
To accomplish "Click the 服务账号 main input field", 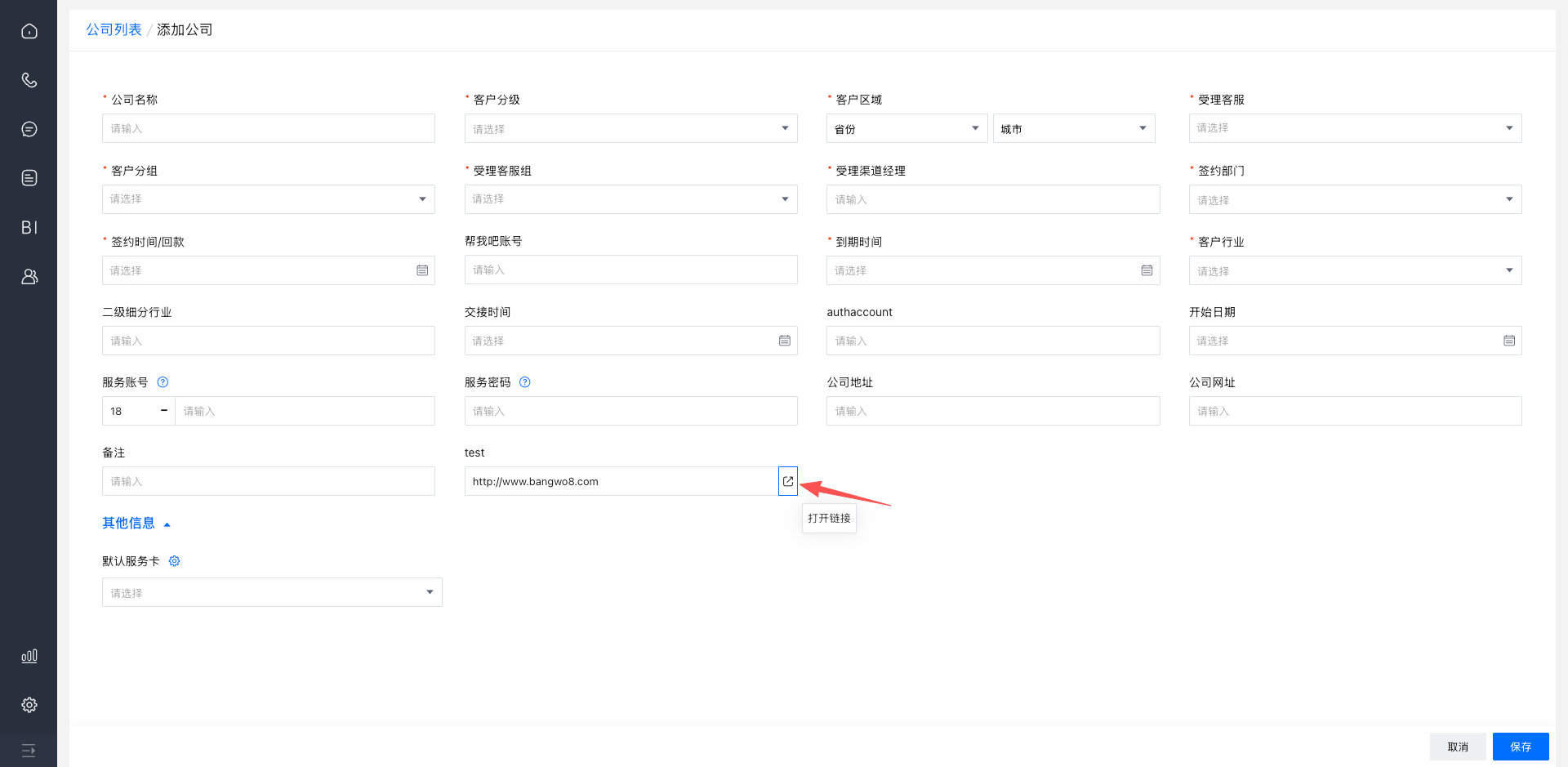I will (305, 411).
